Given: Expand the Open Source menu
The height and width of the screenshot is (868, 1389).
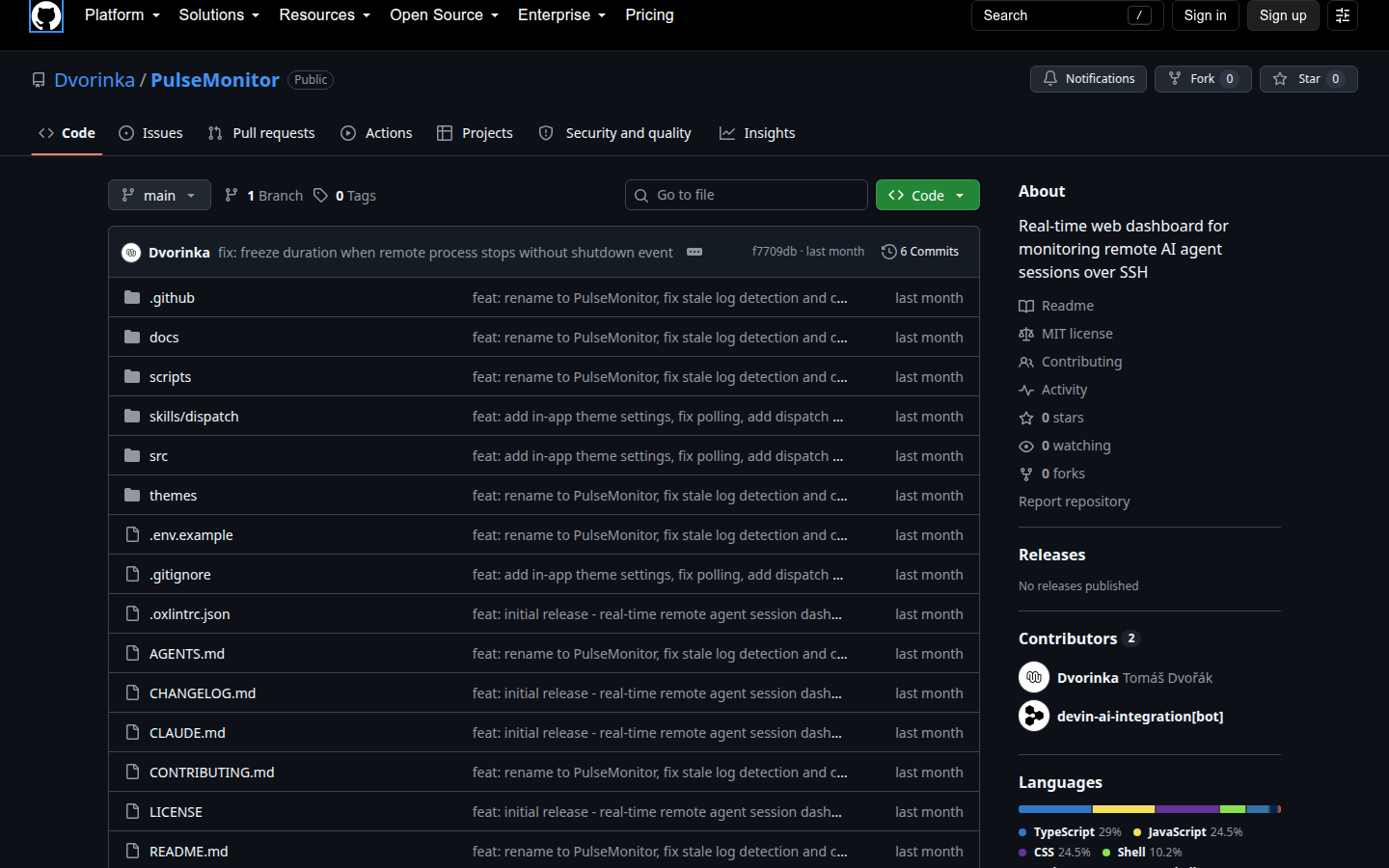Looking at the screenshot, I should (x=444, y=15).
